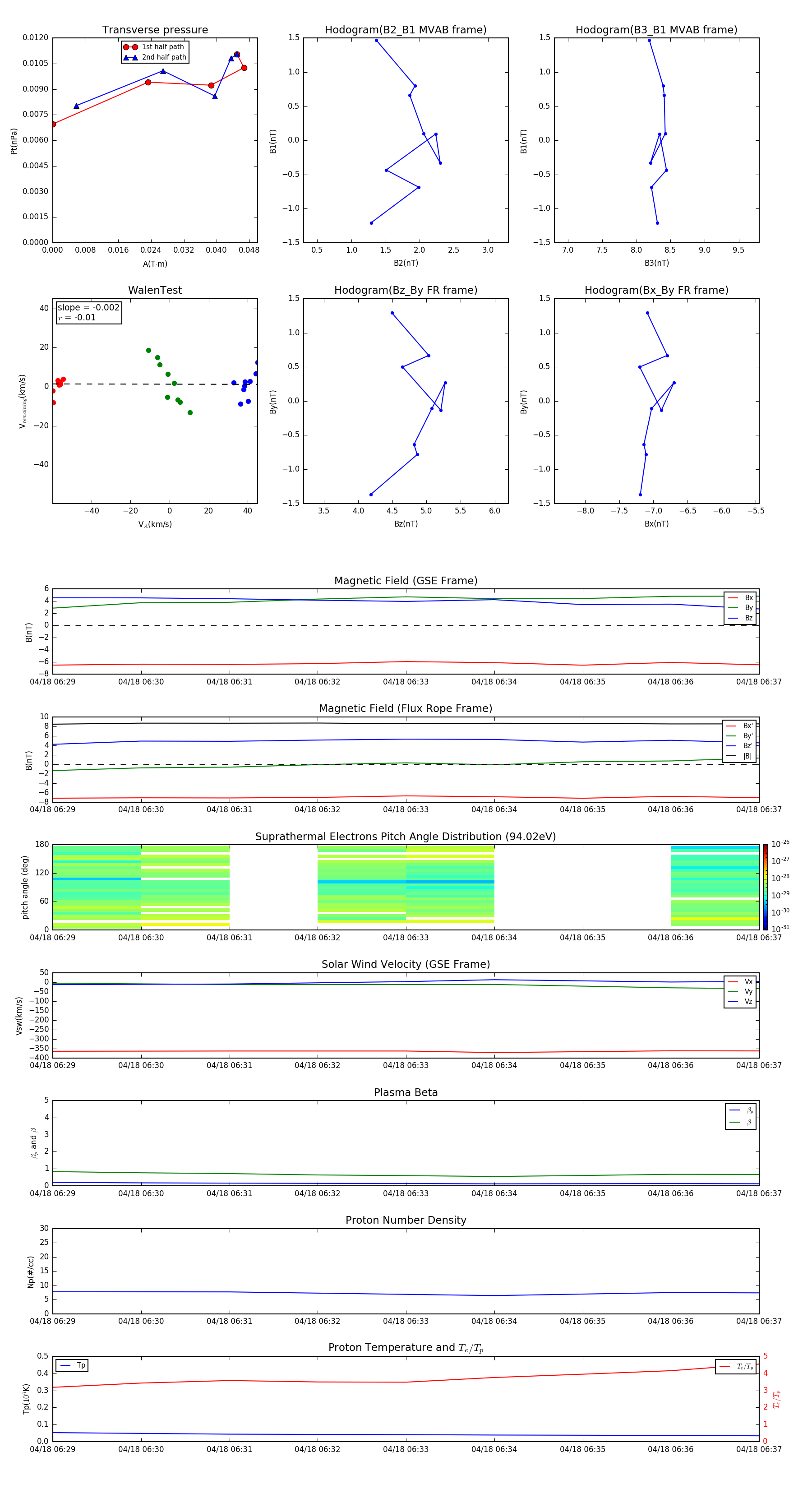Click the WalenTest plot title
Image resolution: width=812 pixels, height=1489 pixels.
[155, 290]
